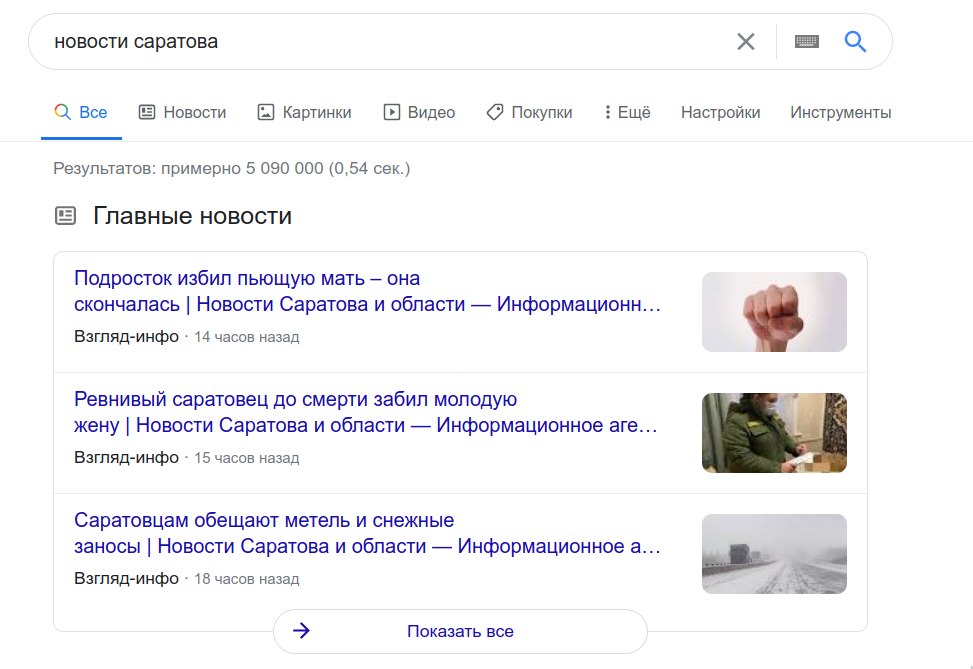Click the results count text "примерно 5 090 000"
Image resolution: width=973 pixels, height=669 pixels.
coord(242,168)
